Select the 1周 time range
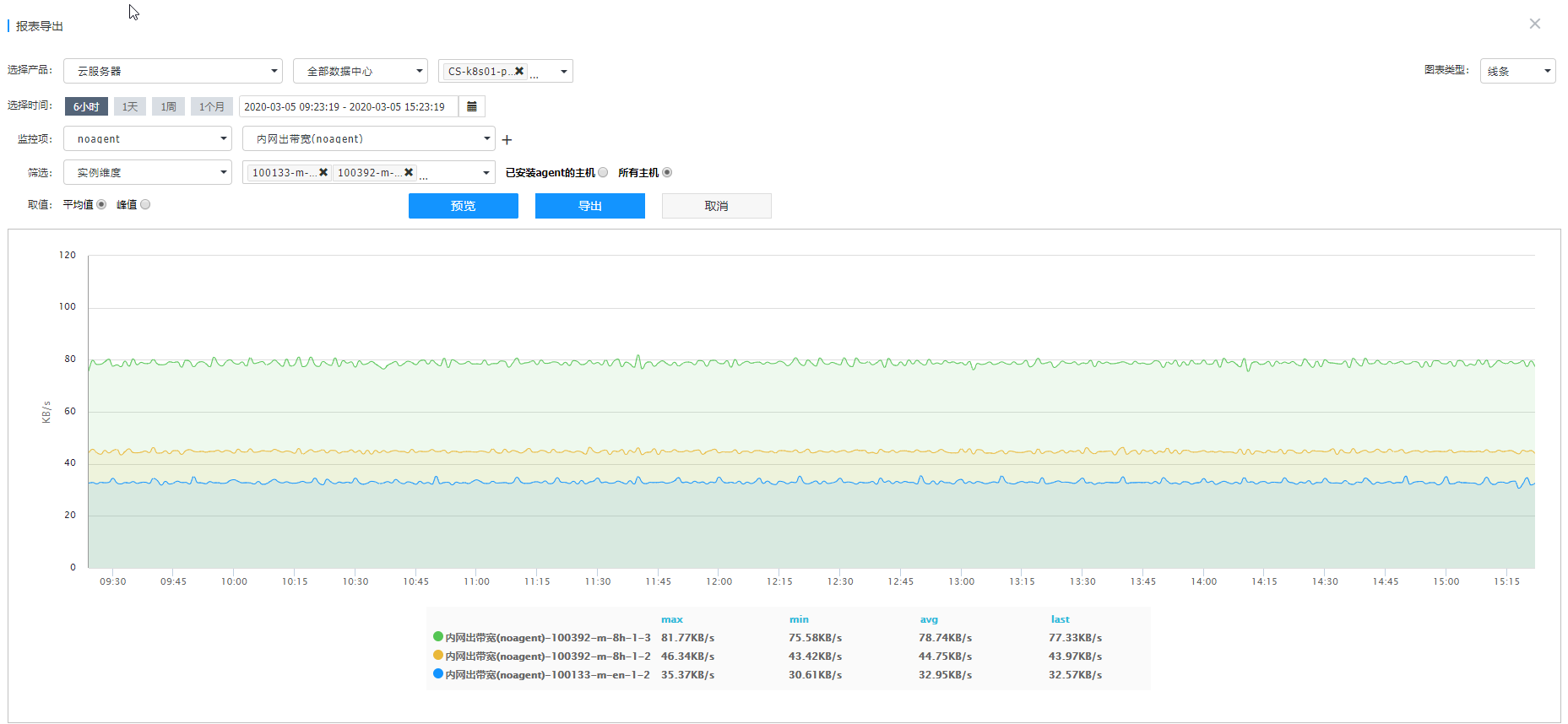Image resolution: width=1568 pixels, height=724 pixels. (168, 106)
